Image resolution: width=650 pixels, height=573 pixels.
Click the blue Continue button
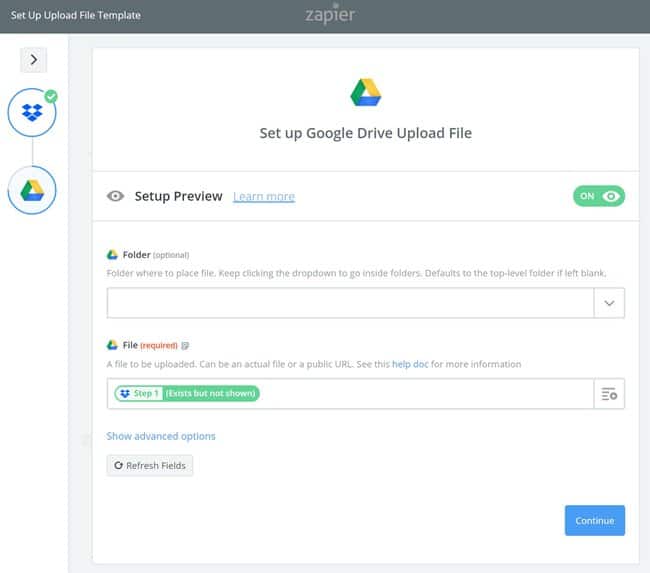[x=594, y=521]
